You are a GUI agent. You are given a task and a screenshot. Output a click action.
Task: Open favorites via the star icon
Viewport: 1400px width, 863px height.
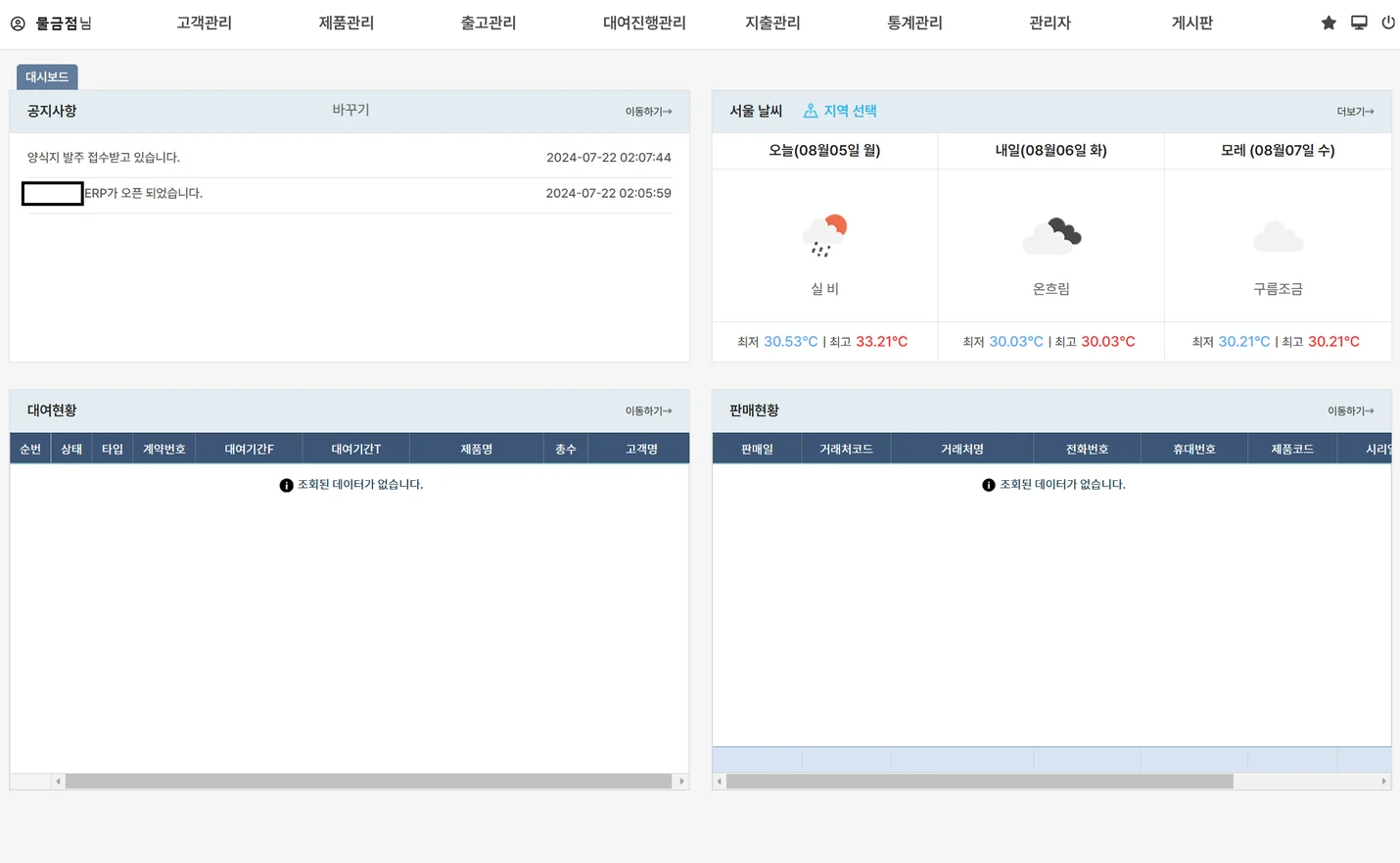(x=1329, y=23)
